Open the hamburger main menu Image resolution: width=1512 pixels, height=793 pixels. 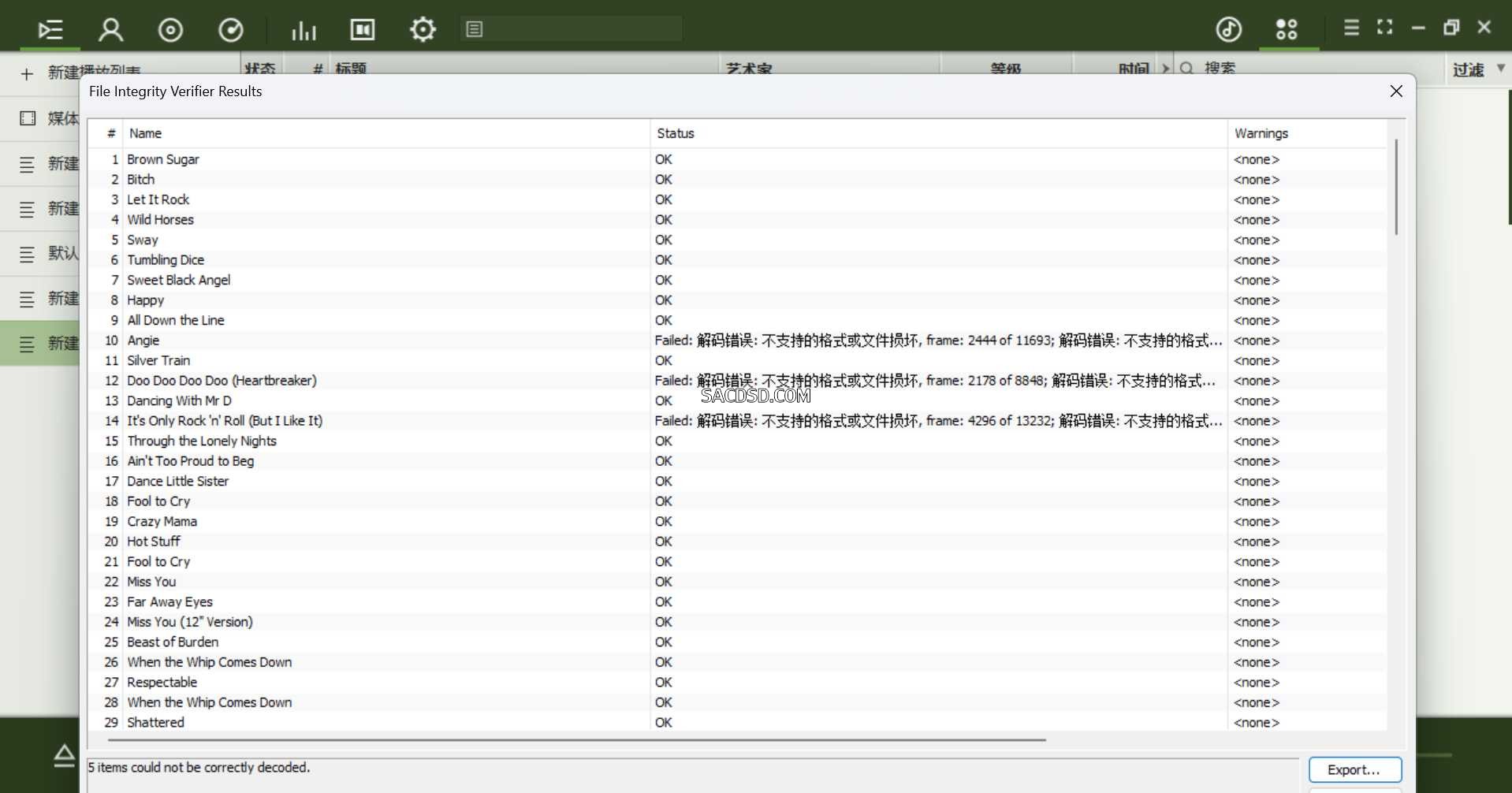point(1351,28)
